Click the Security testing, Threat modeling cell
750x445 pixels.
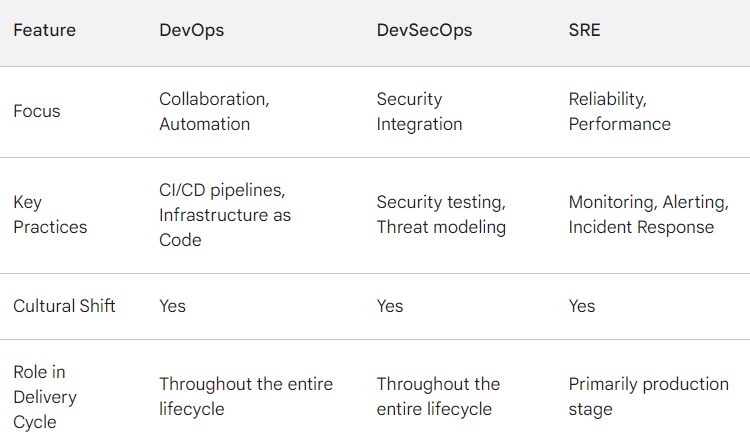(441, 215)
